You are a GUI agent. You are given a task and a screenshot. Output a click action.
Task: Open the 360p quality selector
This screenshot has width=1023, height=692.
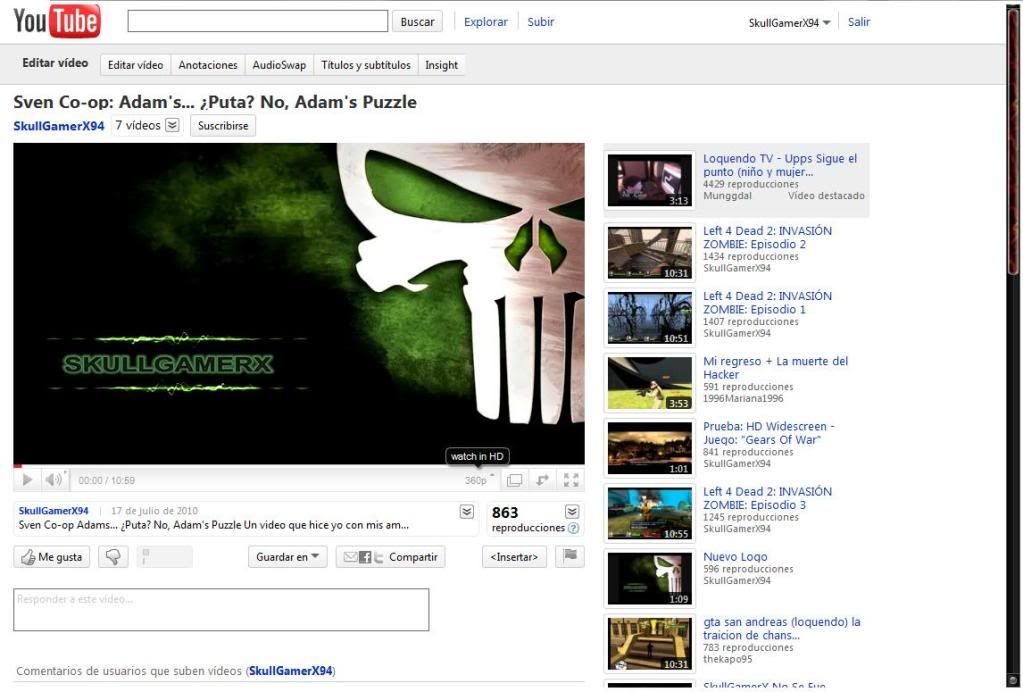[x=479, y=480]
